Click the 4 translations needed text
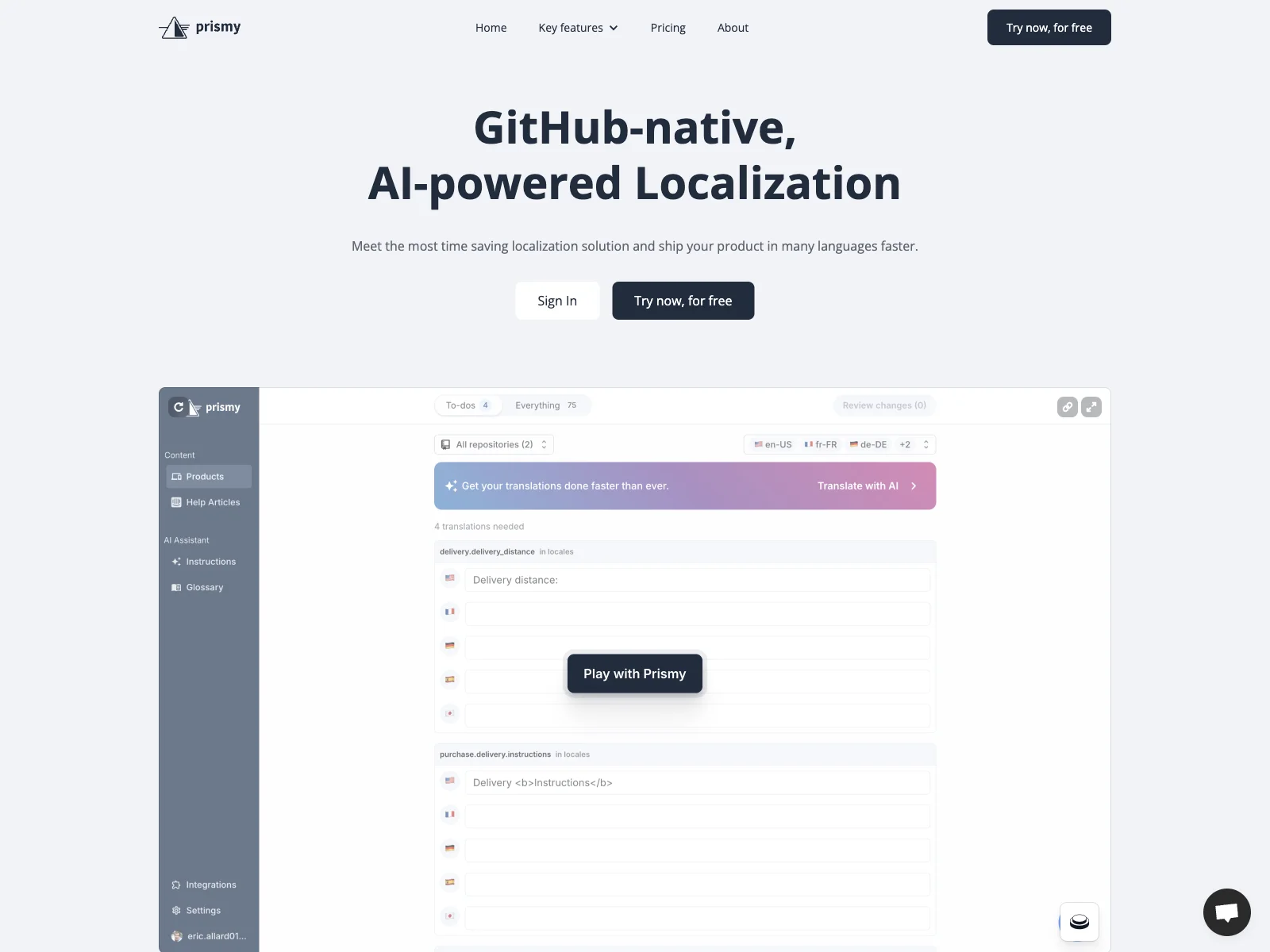 click(479, 527)
